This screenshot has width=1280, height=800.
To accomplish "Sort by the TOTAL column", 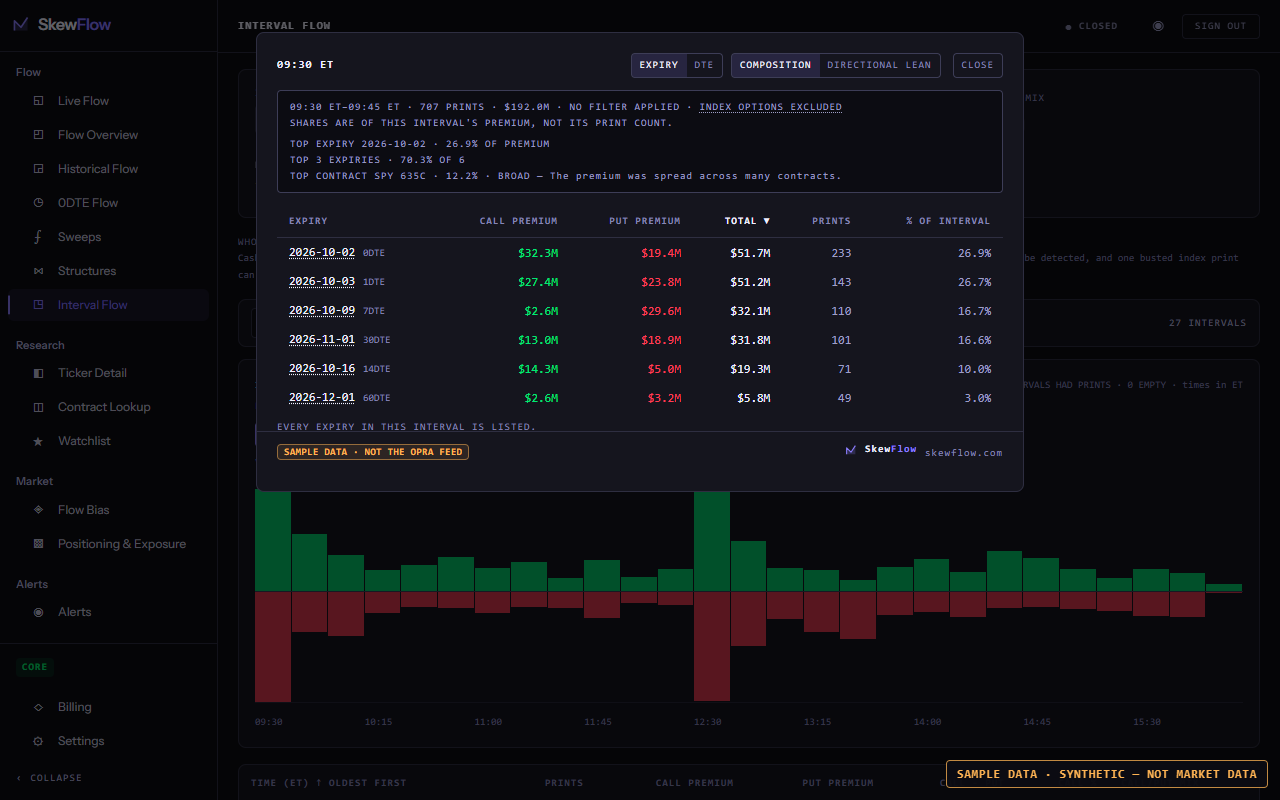I will click(747, 221).
